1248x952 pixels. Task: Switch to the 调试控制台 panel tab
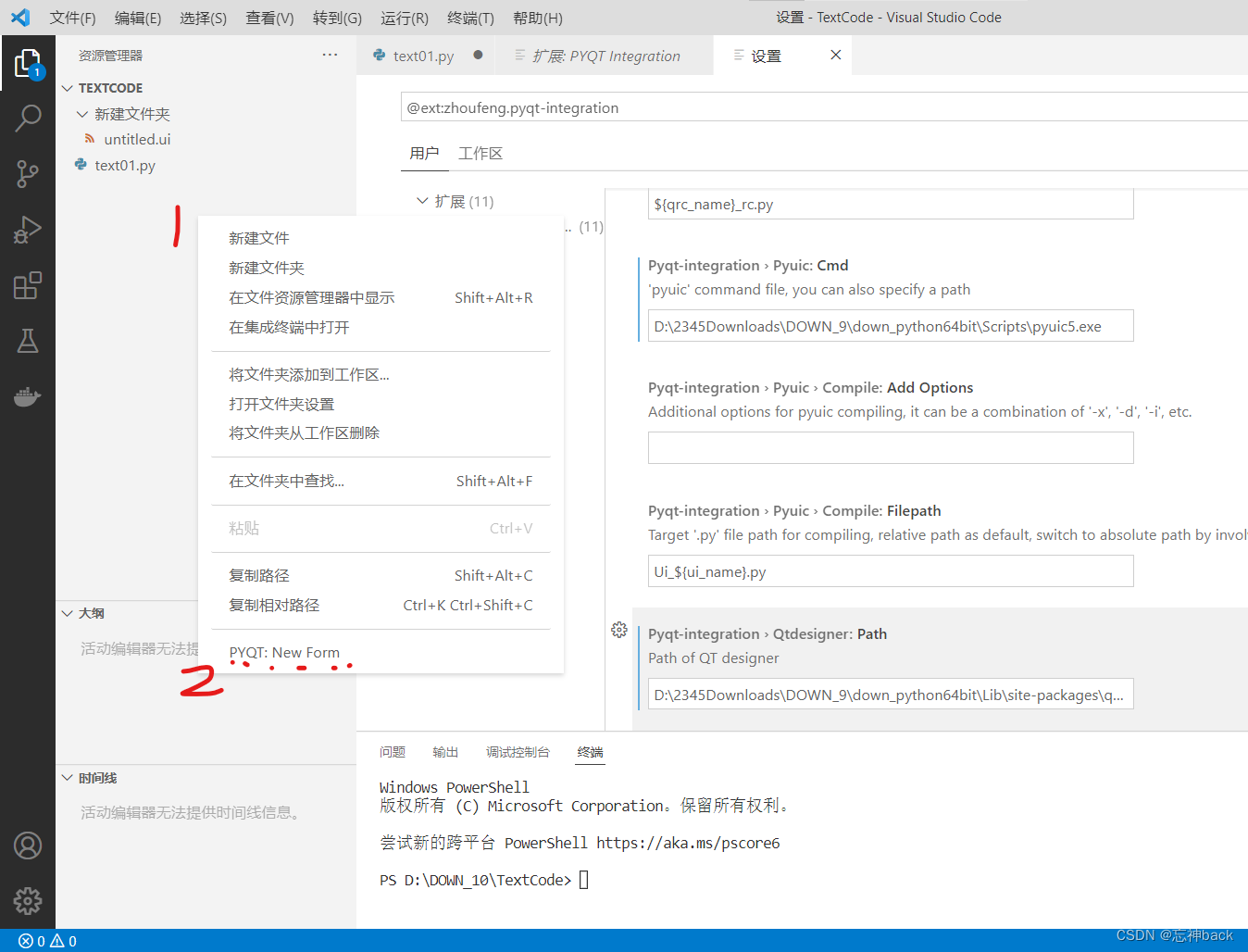coord(518,752)
